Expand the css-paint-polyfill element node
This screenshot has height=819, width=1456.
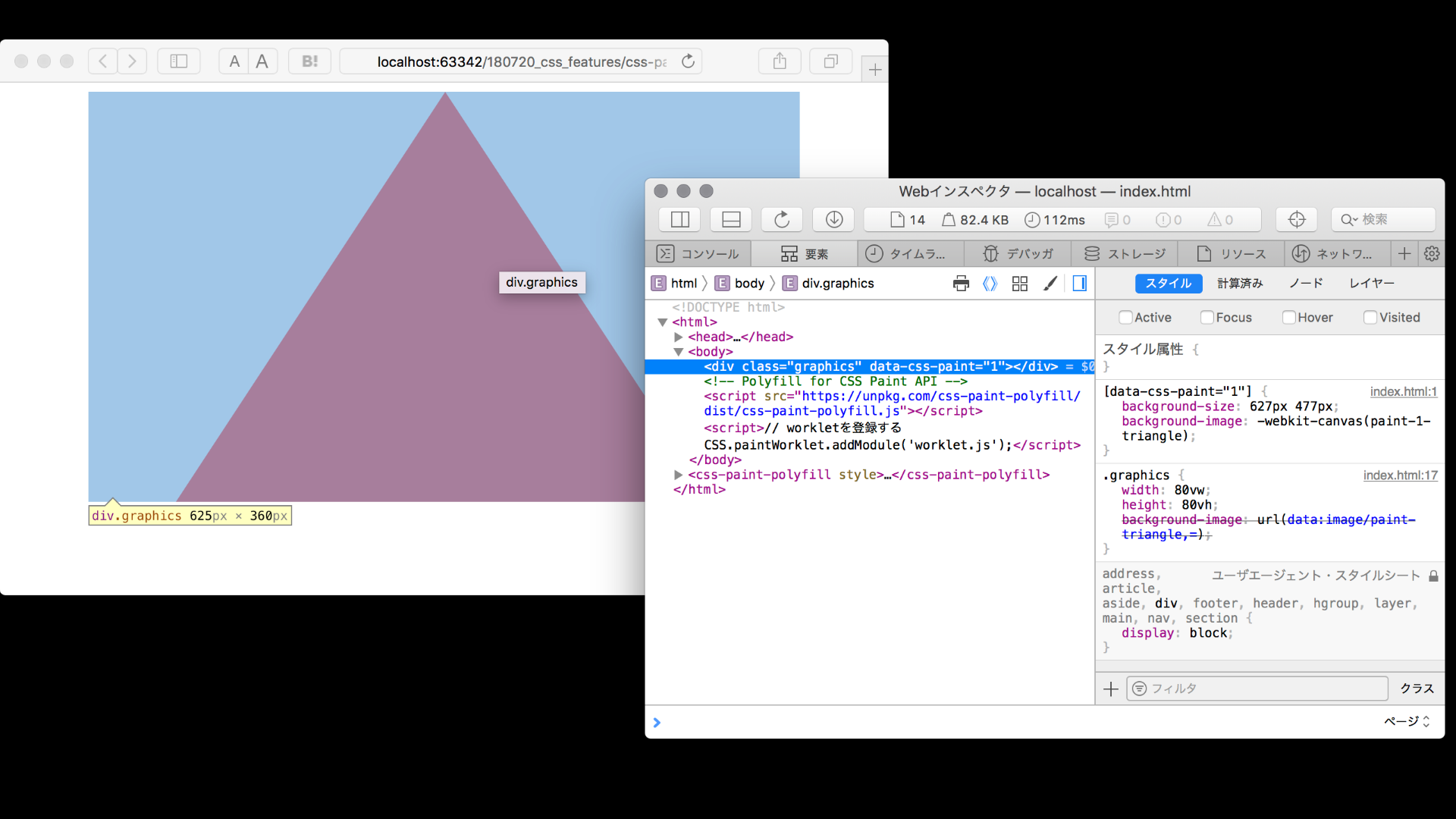pos(679,475)
